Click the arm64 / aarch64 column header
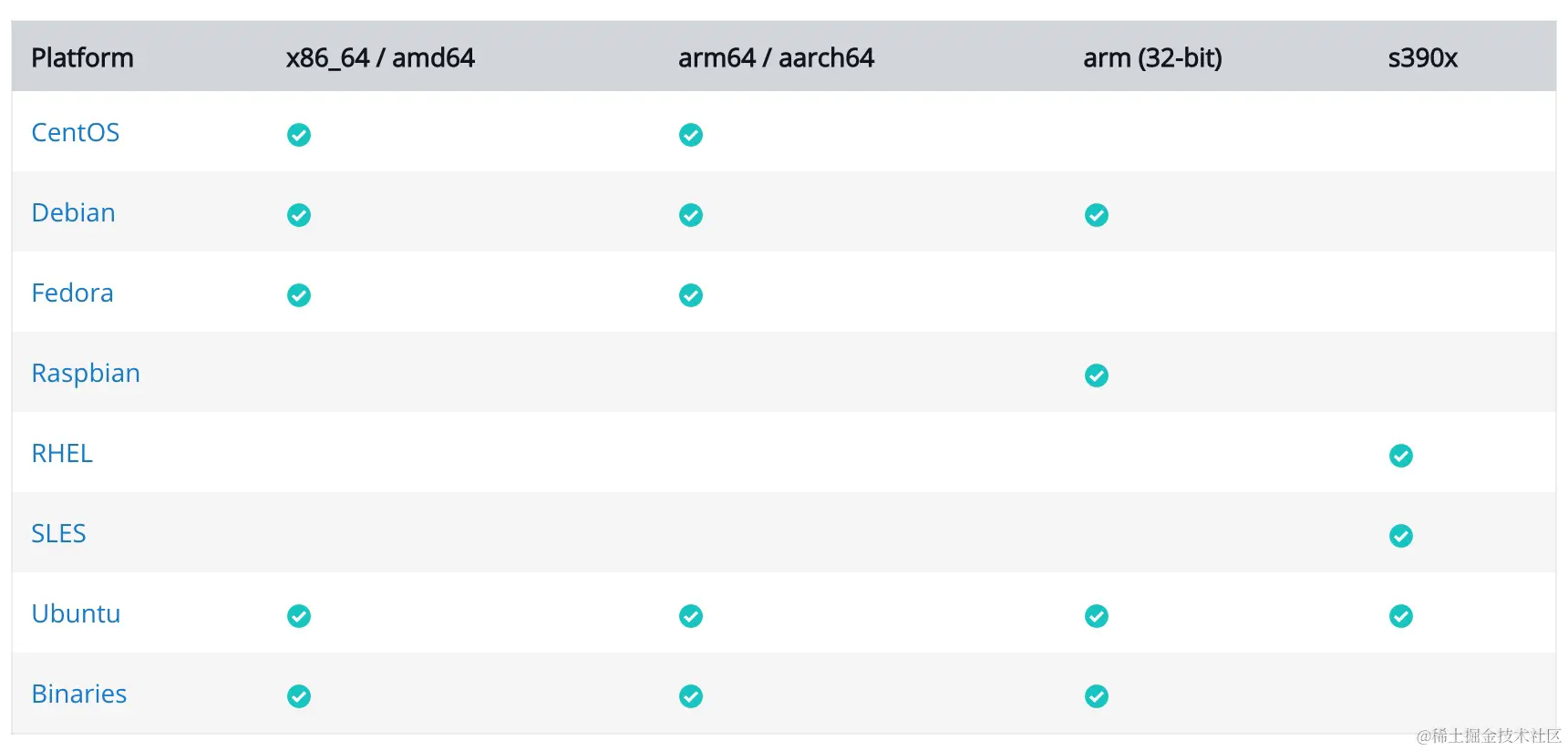 pyautogui.click(x=776, y=58)
